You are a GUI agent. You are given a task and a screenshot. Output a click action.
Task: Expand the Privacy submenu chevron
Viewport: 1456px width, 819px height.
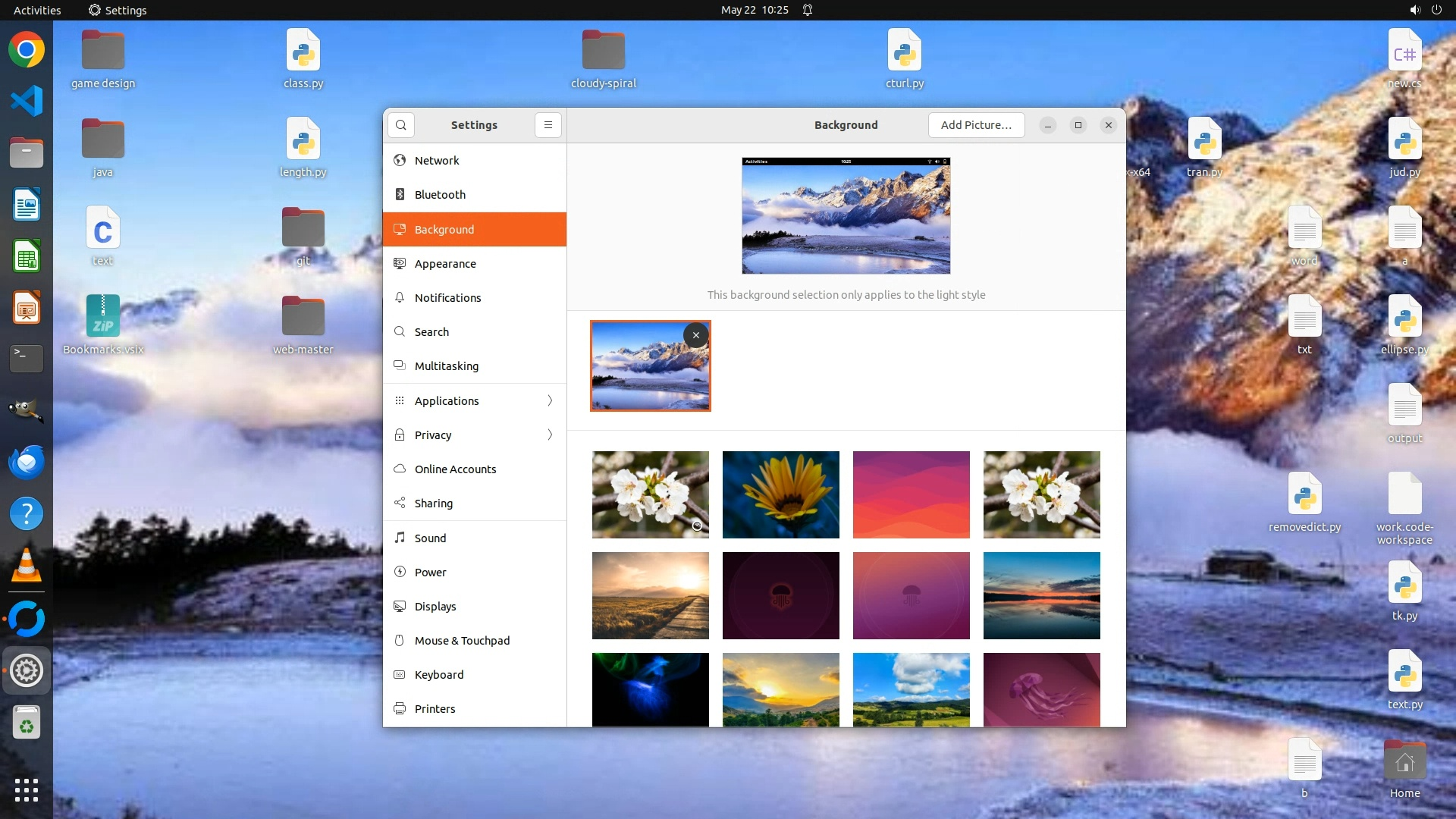tap(550, 435)
